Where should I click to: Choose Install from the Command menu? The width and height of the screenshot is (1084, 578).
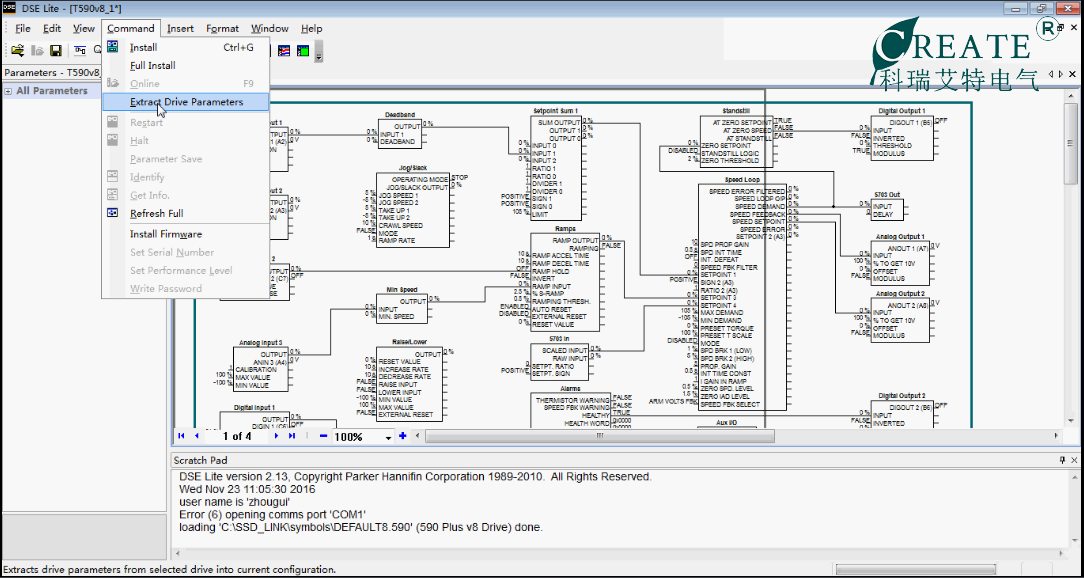185,48
